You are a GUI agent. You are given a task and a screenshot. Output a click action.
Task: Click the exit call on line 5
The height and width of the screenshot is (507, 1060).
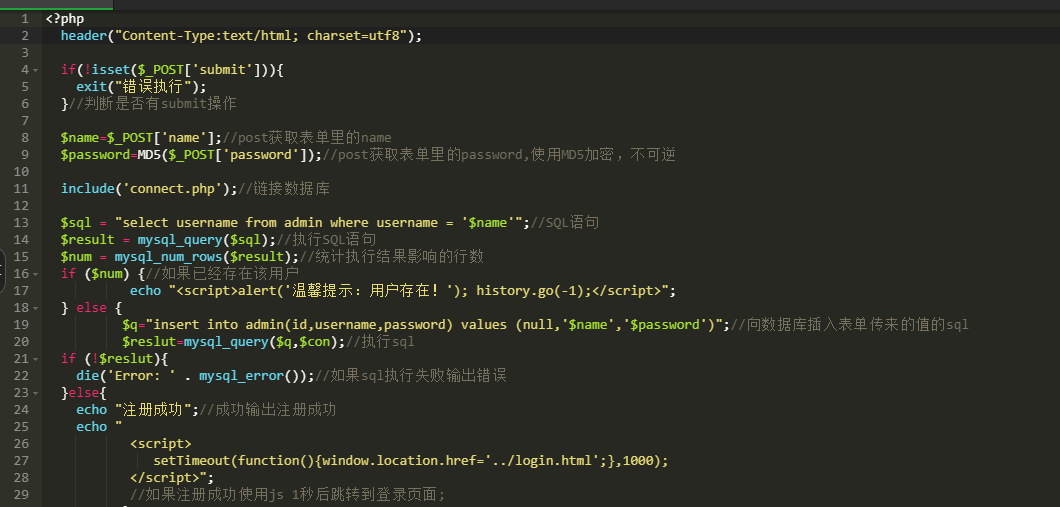(x=91, y=87)
